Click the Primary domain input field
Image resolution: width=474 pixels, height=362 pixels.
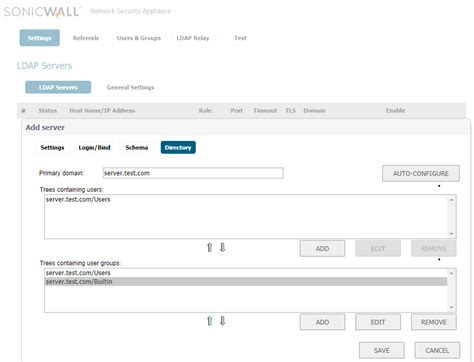pyautogui.click(x=193, y=173)
